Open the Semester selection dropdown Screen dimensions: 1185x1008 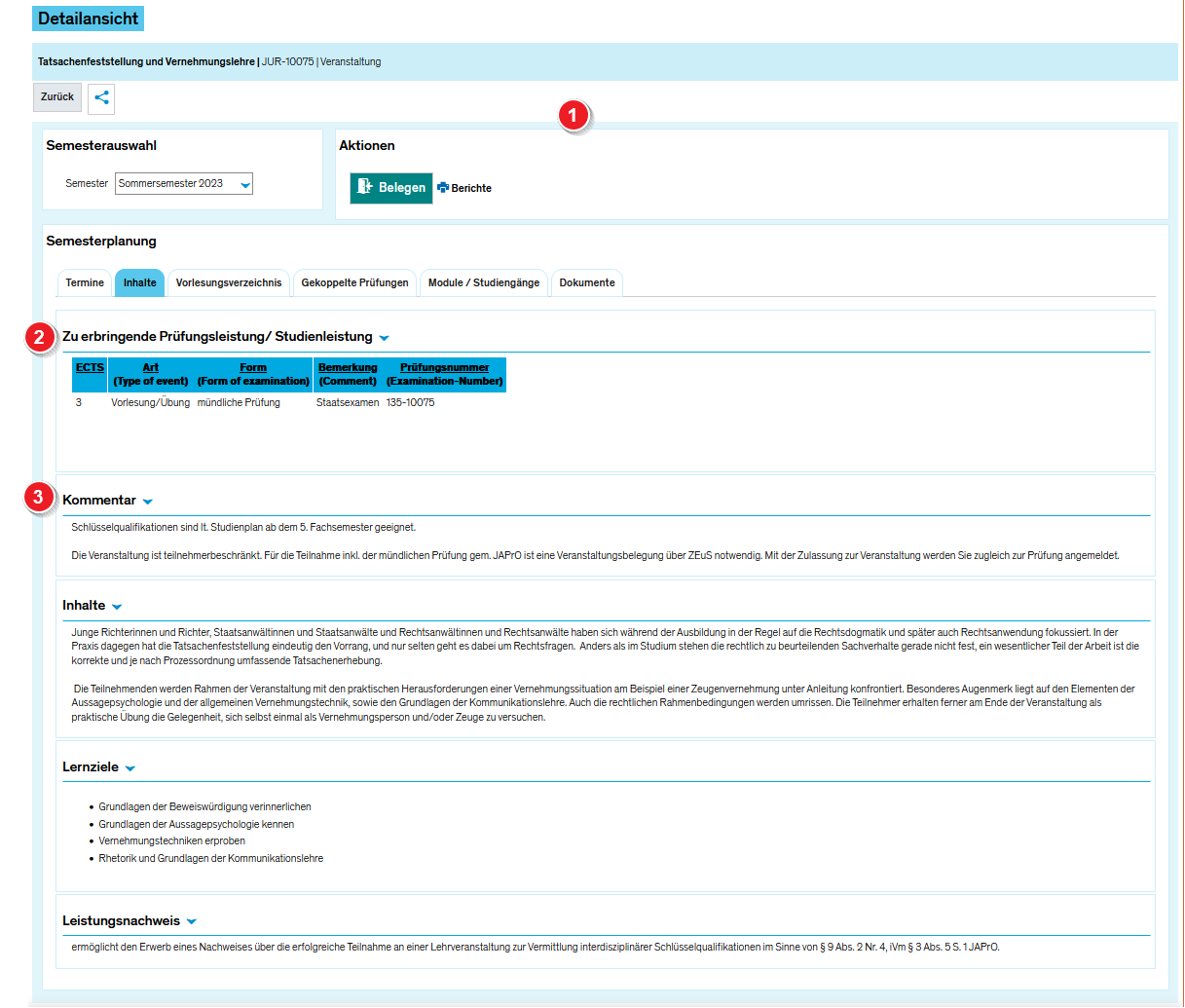pos(184,184)
